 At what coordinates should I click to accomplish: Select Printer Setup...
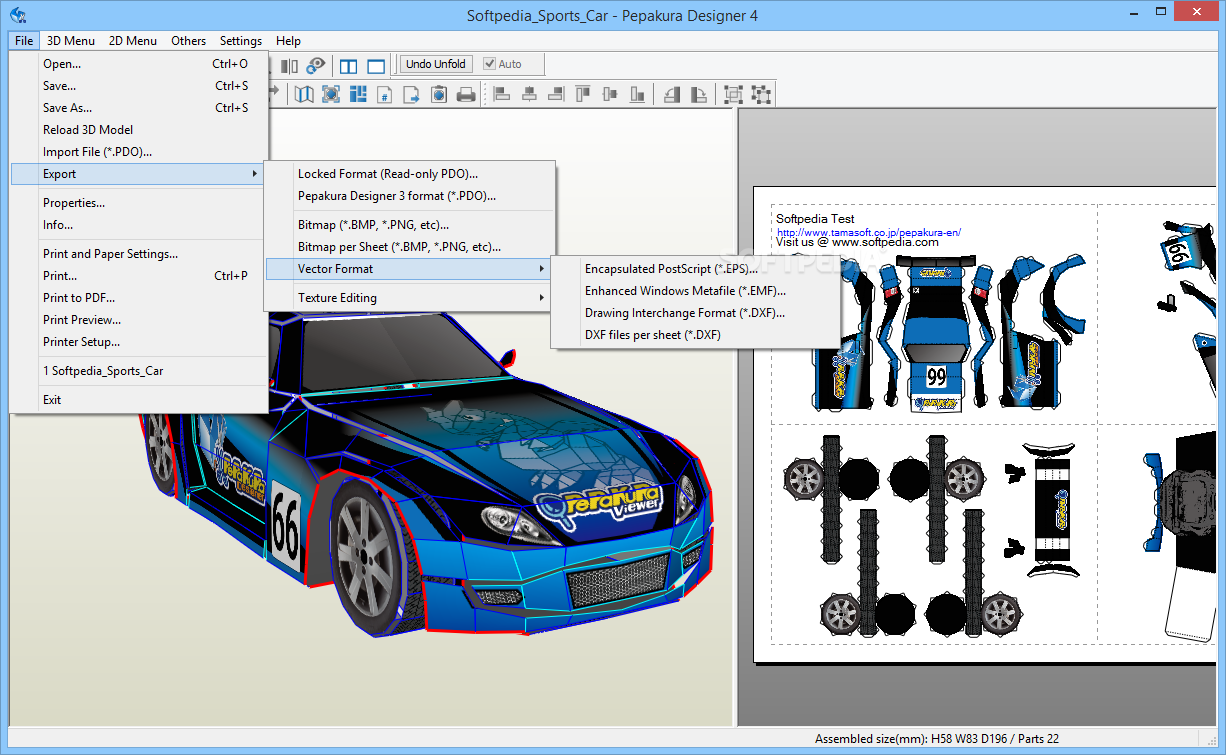click(139, 342)
